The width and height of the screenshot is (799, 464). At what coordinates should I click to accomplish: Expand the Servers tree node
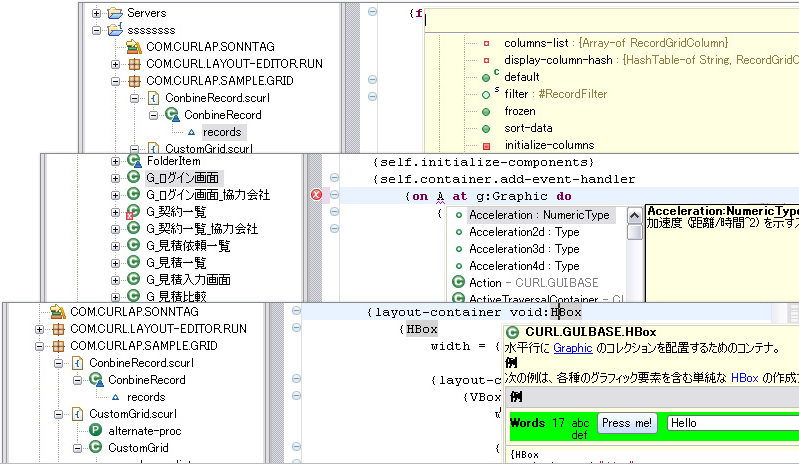[97, 13]
